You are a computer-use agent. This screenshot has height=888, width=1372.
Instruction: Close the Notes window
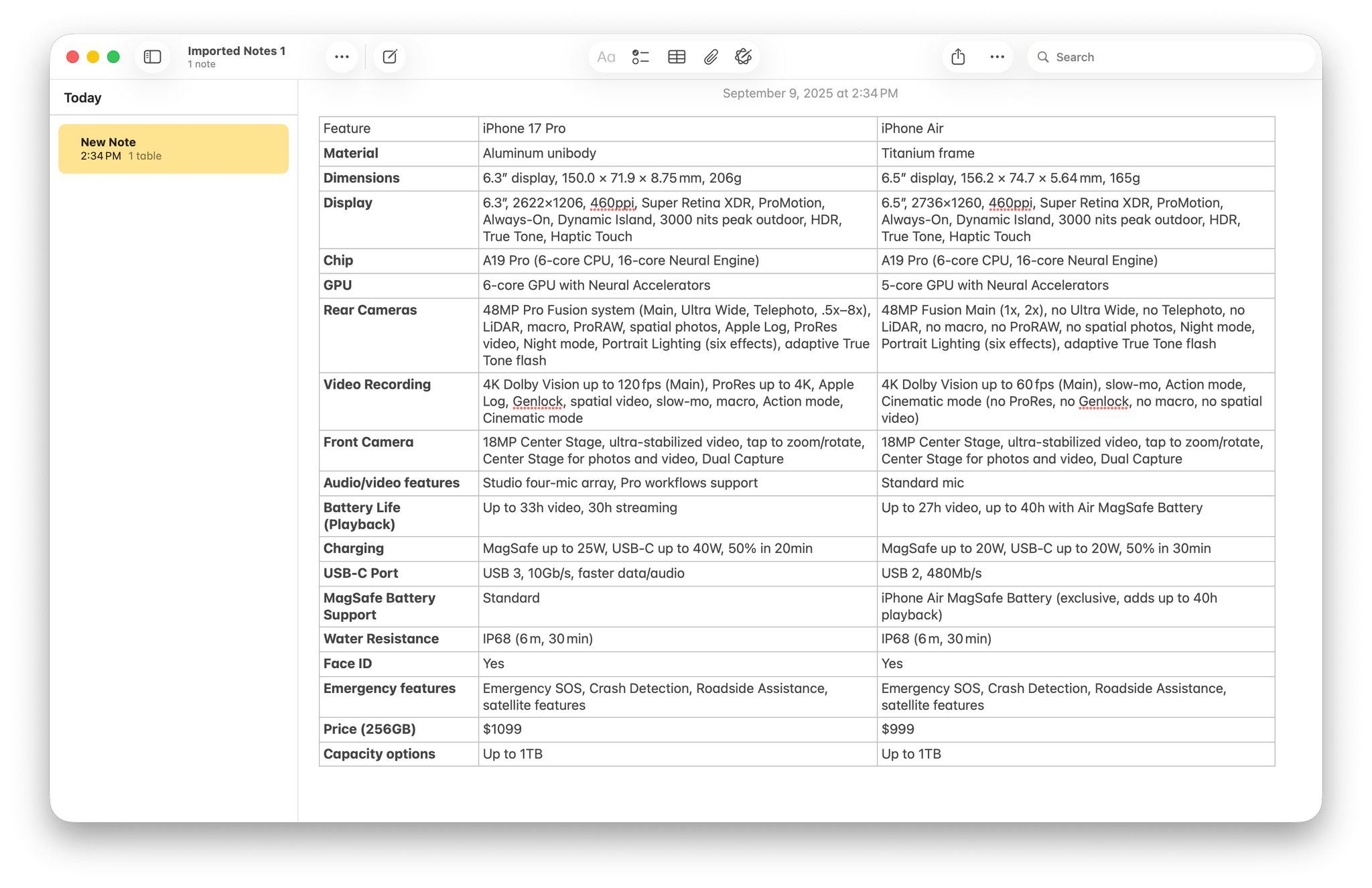[73, 57]
